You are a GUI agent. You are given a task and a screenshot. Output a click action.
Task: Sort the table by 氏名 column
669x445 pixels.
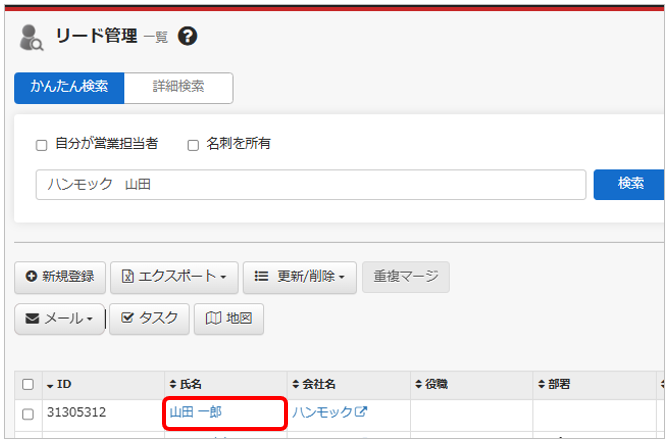186,384
